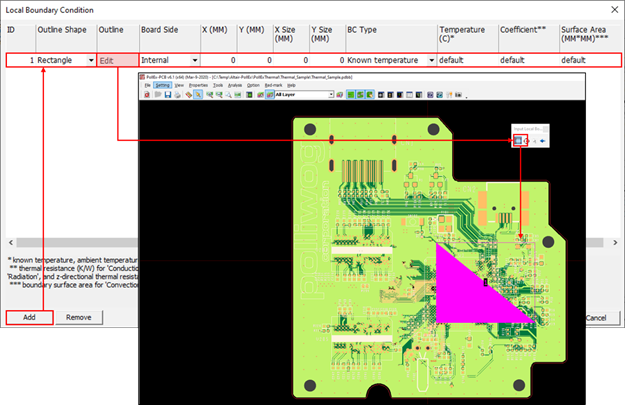Click the Temperature default cell
Screen dimensions: 625x405
465,60
